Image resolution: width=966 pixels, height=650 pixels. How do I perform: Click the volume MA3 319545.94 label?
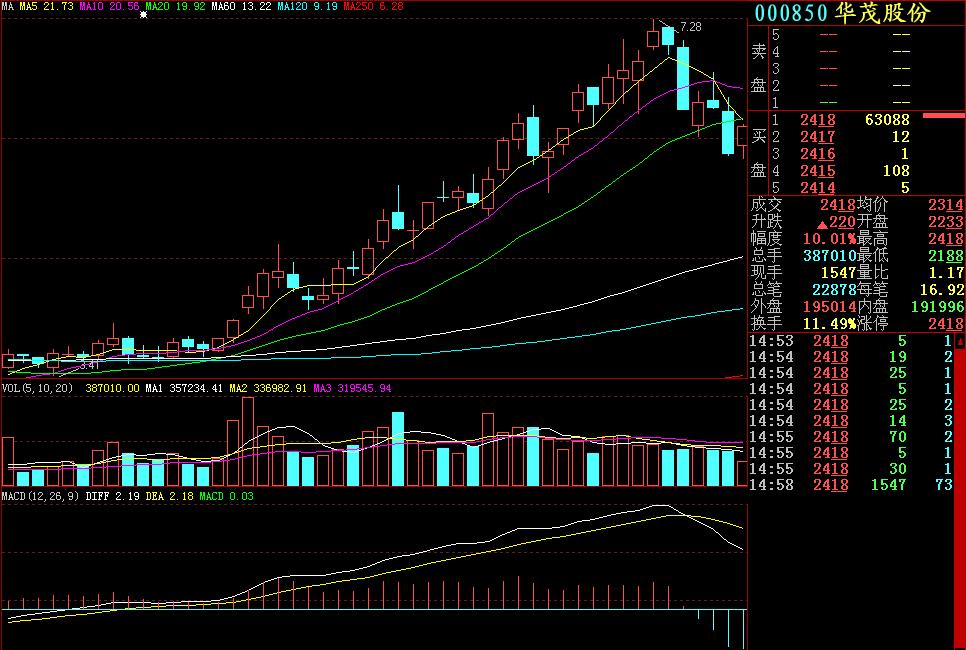click(352, 388)
